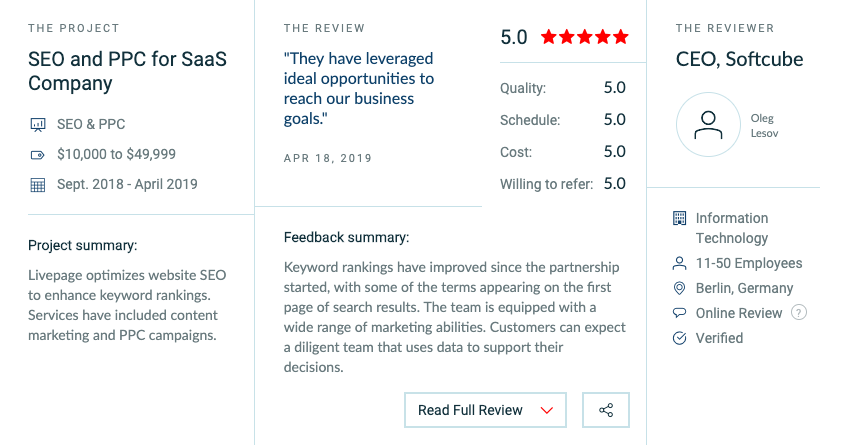
Task: Click the 5.0 overall rating number
Action: coord(514,37)
